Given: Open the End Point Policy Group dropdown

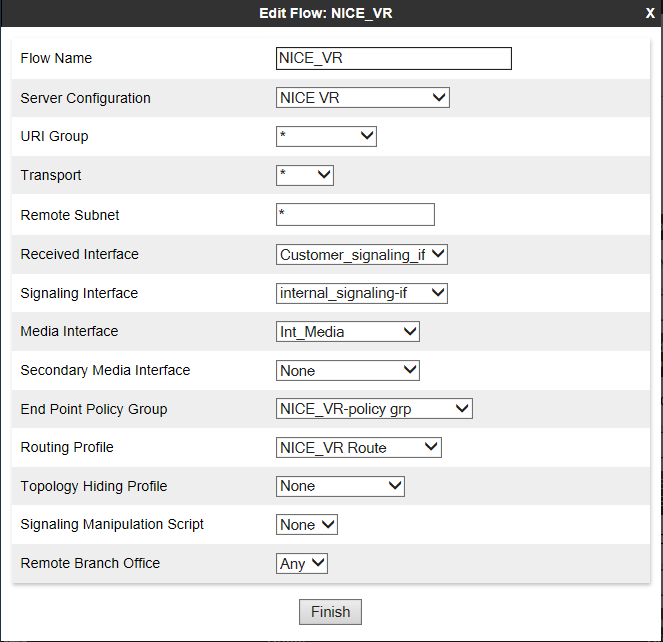Looking at the screenshot, I should [x=374, y=409].
